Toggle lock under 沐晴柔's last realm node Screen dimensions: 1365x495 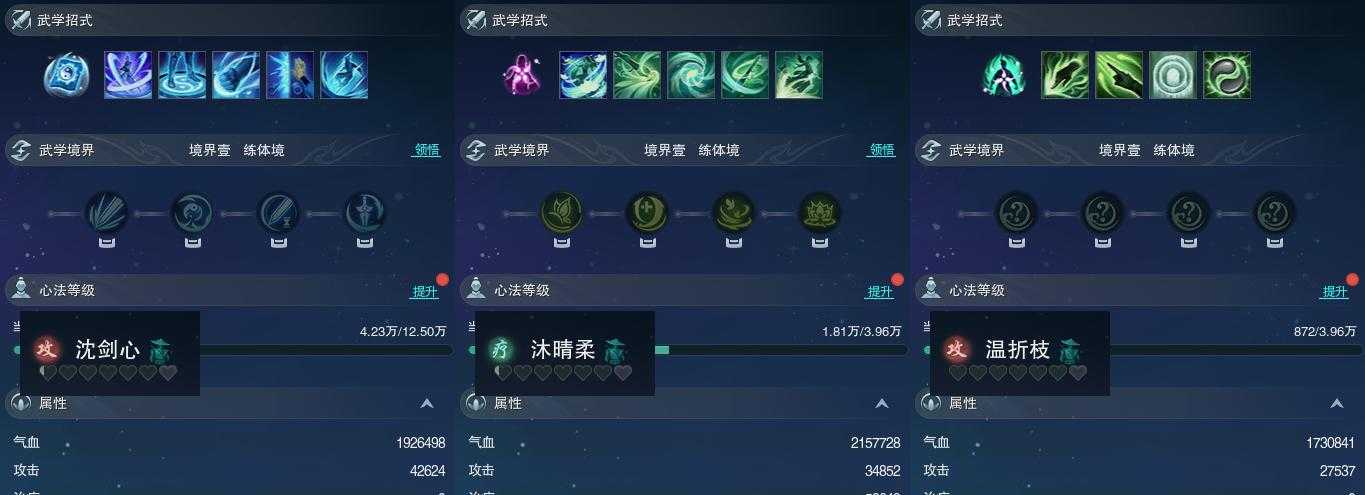(820, 242)
